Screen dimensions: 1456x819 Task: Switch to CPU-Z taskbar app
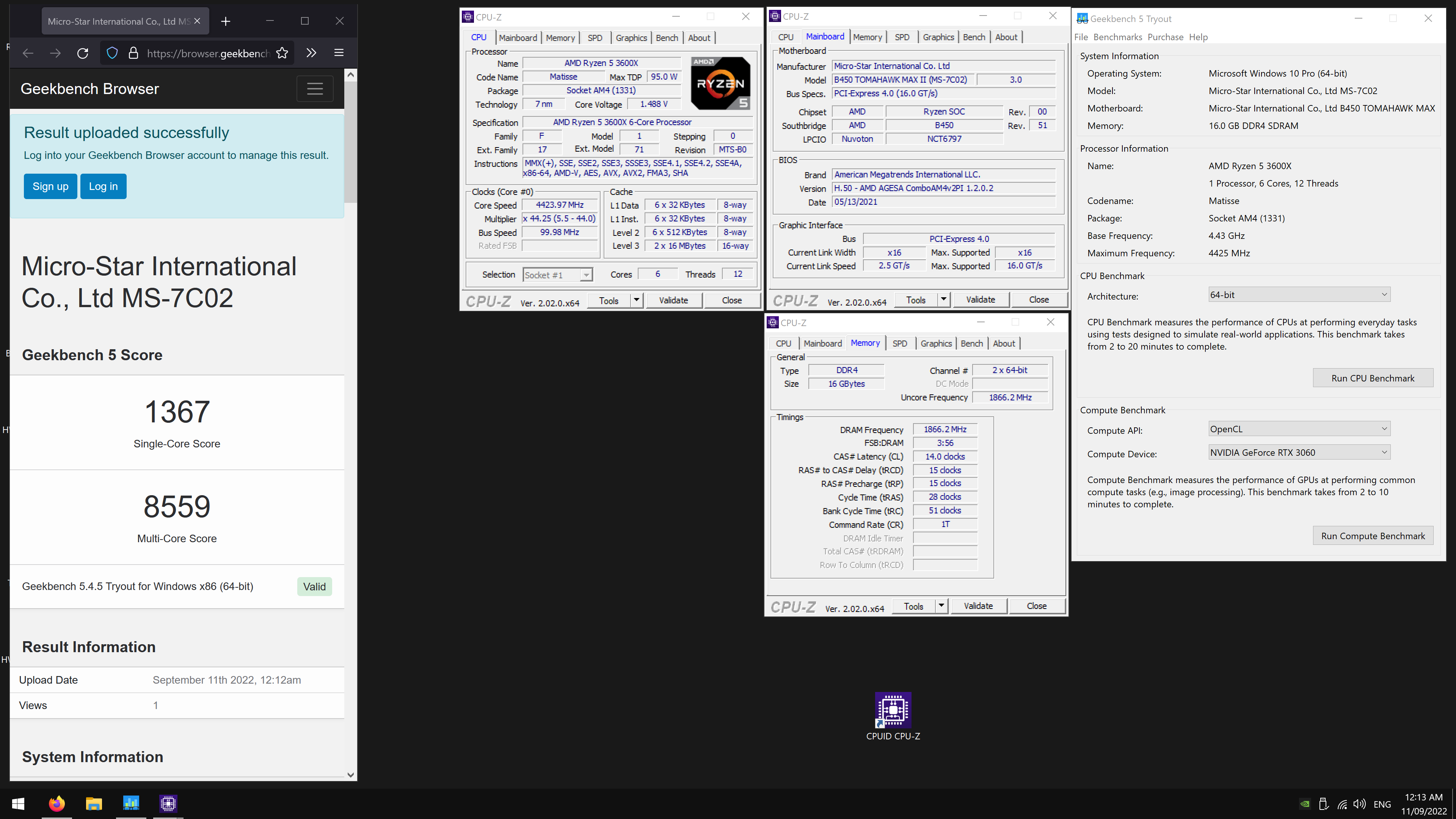point(168,804)
